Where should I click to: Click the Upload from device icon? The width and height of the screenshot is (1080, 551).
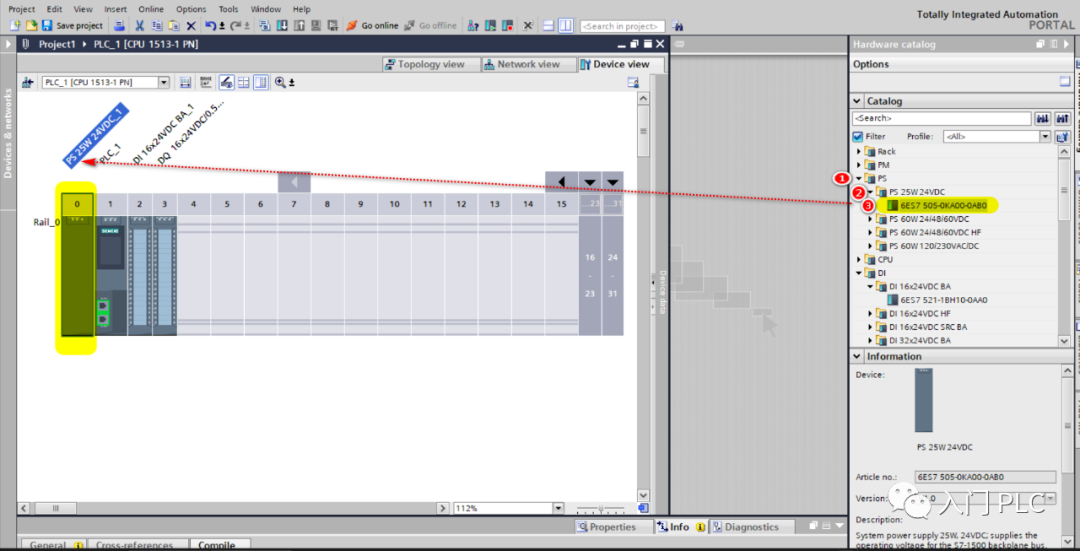pyautogui.click(x=298, y=25)
